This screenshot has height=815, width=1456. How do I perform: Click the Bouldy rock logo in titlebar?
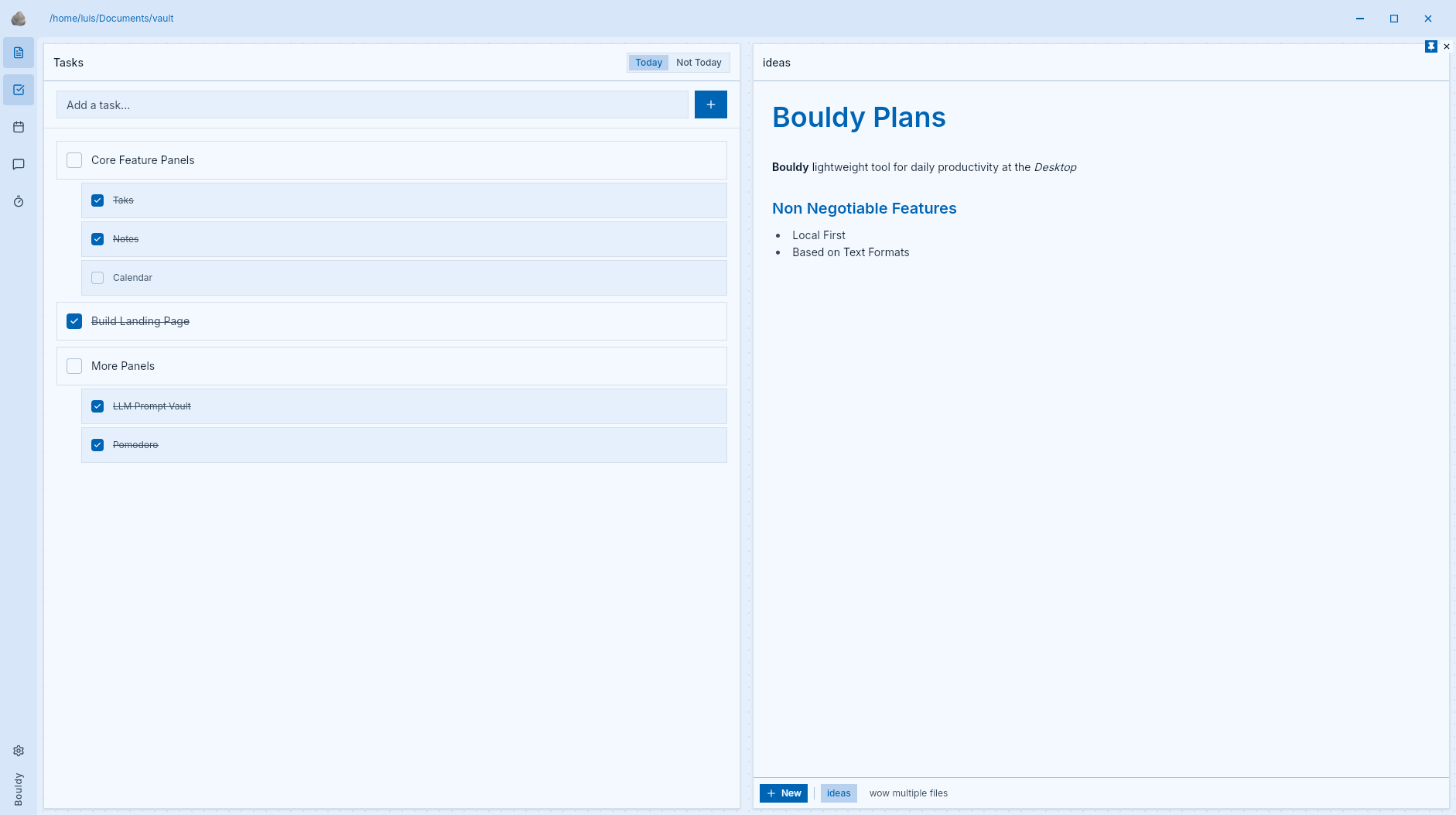click(x=19, y=18)
